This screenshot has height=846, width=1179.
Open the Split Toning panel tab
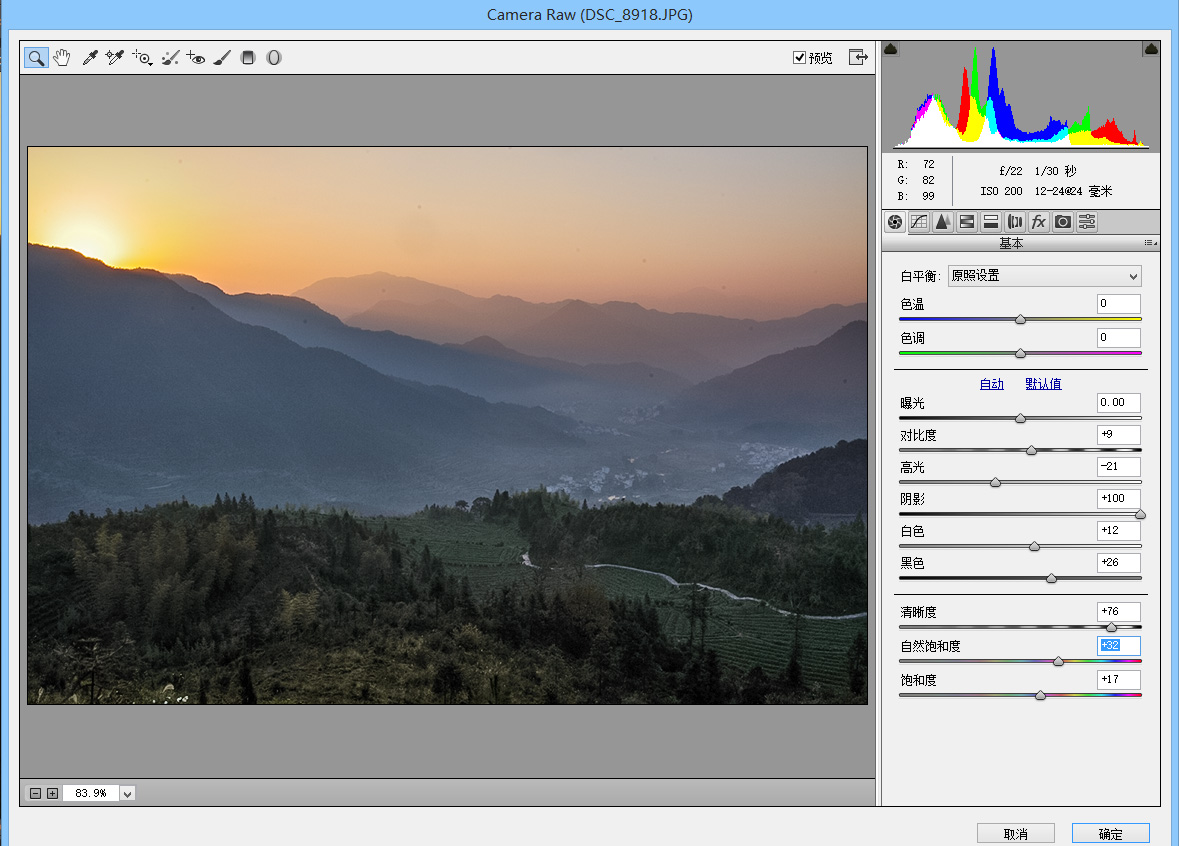991,222
